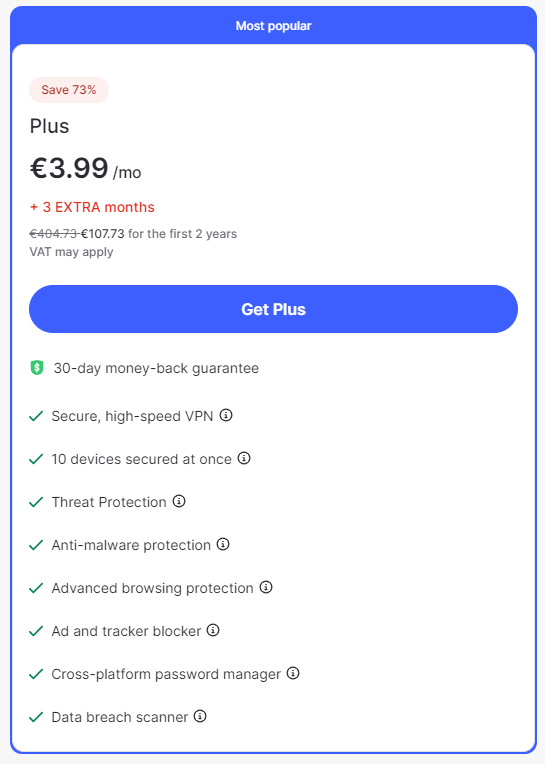Viewport: 545px width, 764px height.
Task: Click the Get Plus button
Action: pos(273,309)
